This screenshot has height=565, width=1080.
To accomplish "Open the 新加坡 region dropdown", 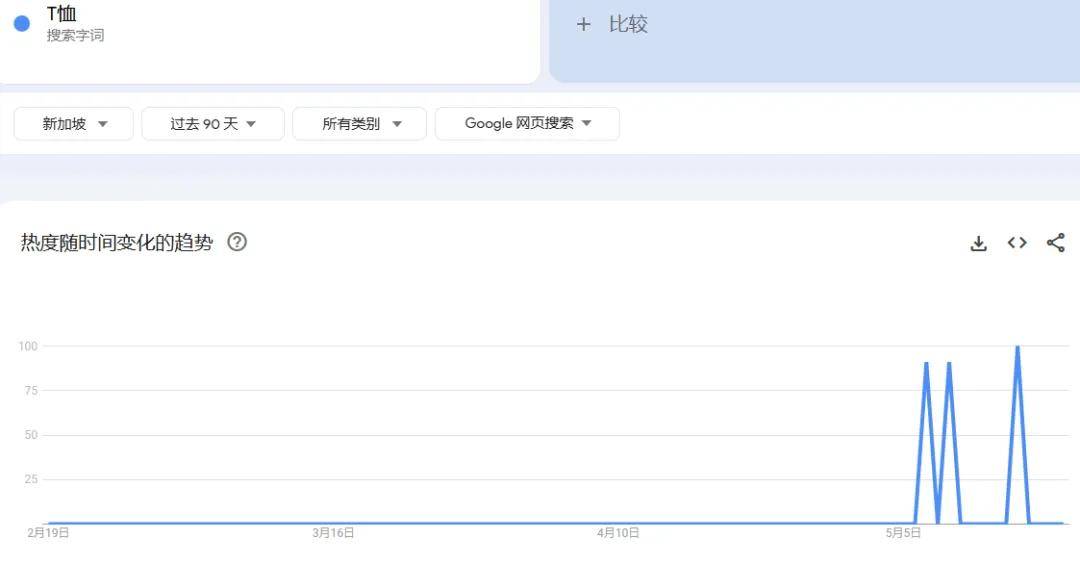I will (x=74, y=124).
